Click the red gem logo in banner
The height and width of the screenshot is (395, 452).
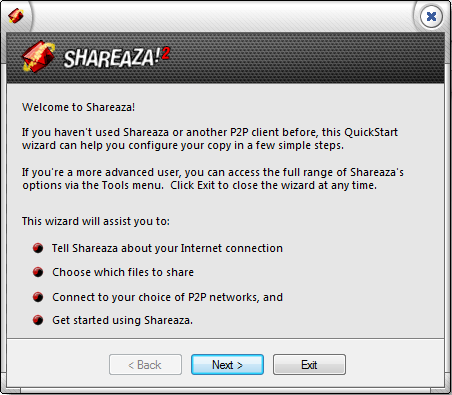[x=38, y=57]
